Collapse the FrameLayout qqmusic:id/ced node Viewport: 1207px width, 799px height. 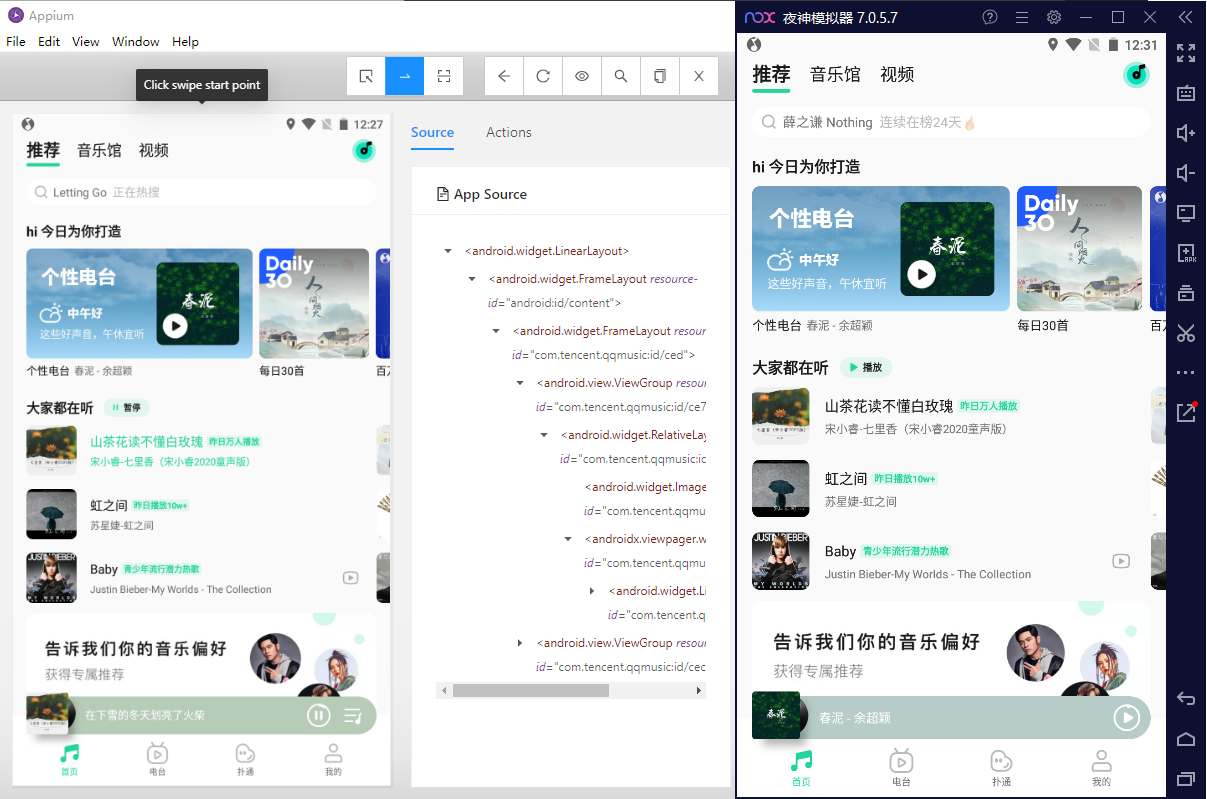click(x=496, y=331)
